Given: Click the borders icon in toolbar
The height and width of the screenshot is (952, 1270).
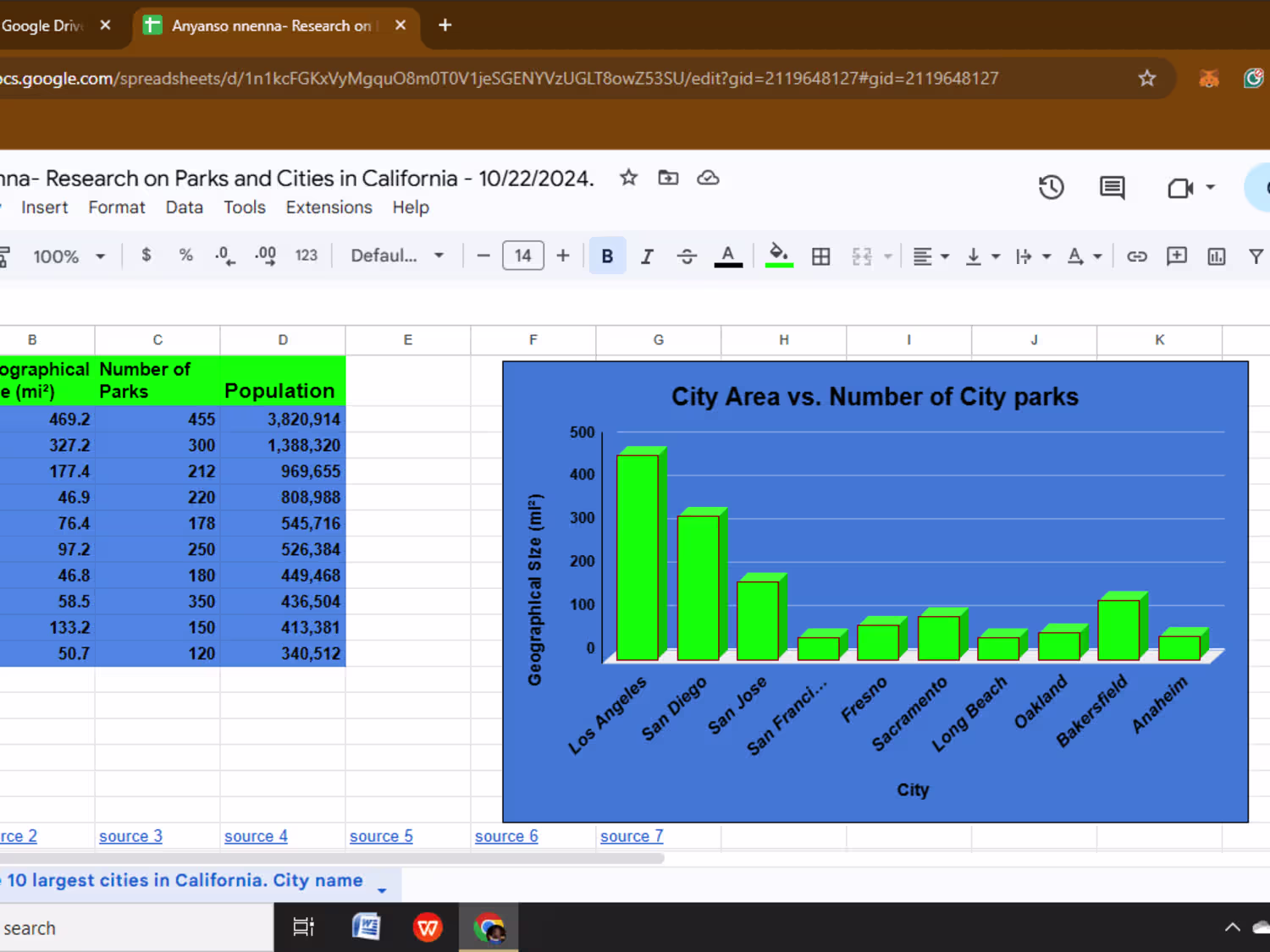Looking at the screenshot, I should click(820, 256).
